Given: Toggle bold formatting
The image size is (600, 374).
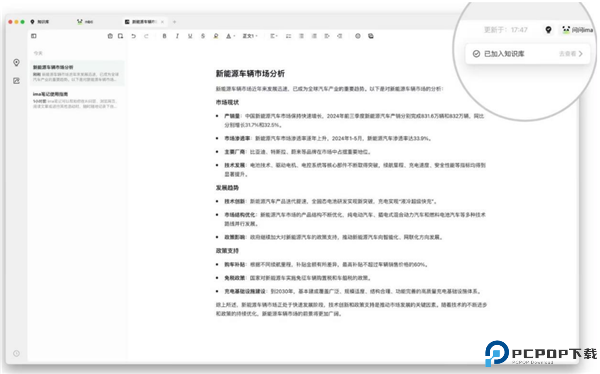Looking at the screenshot, I should [165, 36].
